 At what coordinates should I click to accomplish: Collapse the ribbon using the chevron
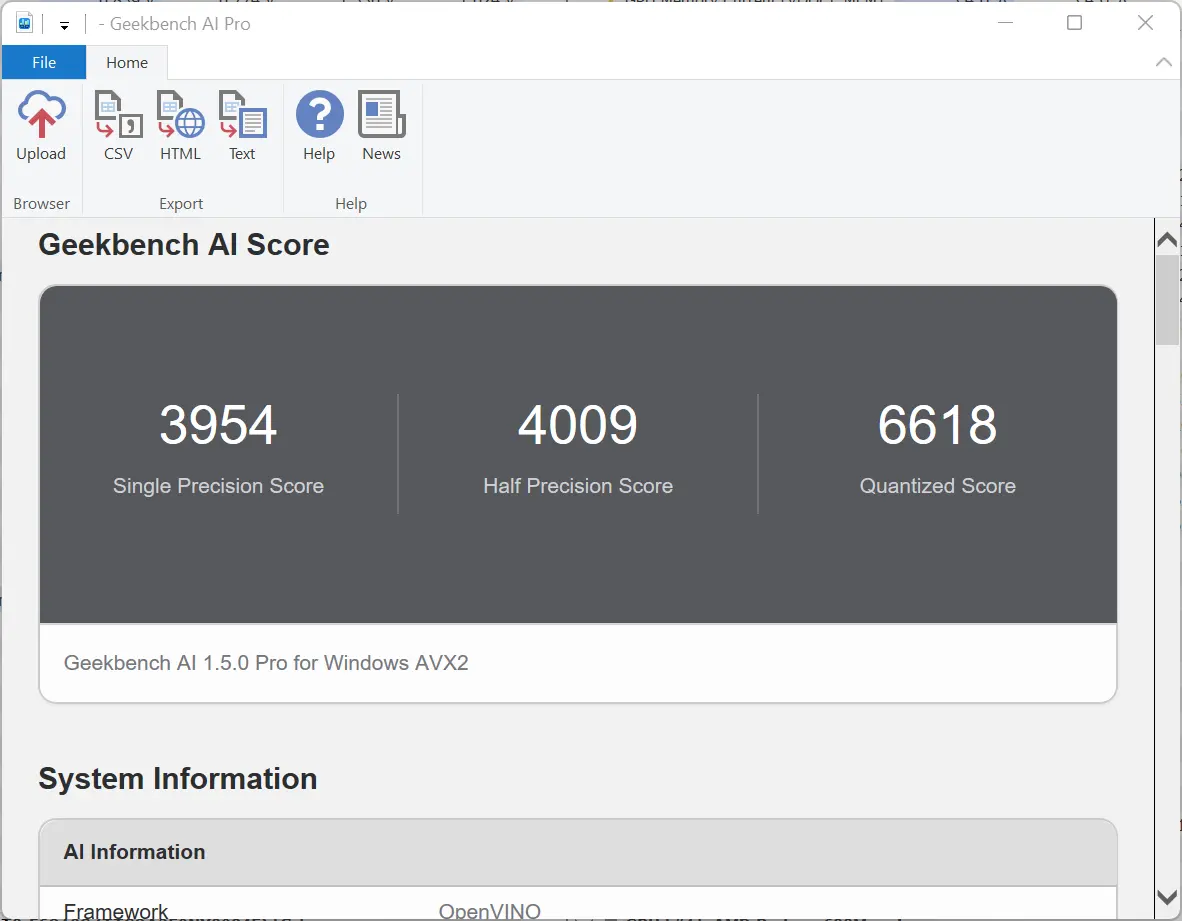point(1163,62)
